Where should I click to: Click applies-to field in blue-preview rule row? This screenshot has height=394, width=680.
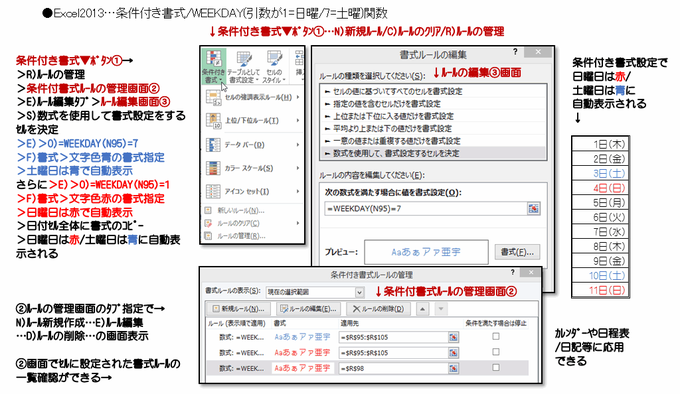[x=393, y=337]
